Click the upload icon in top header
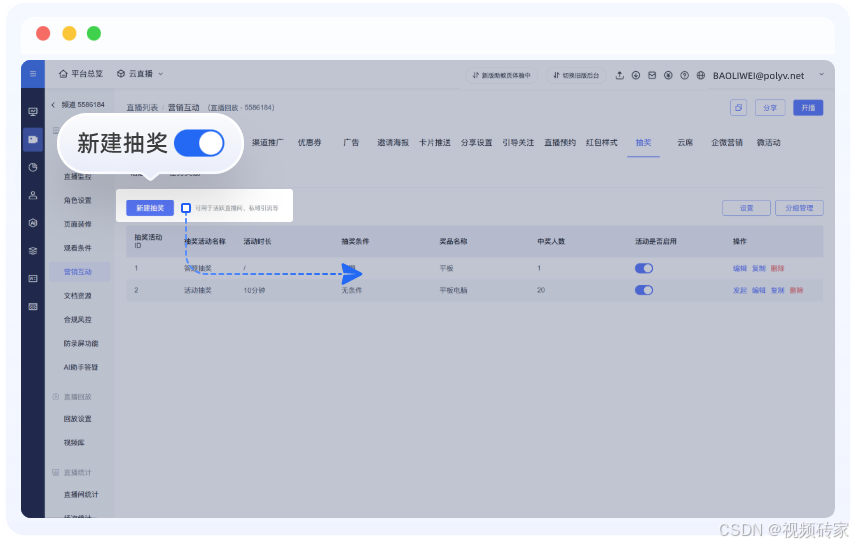853x545 pixels. pos(620,76)
